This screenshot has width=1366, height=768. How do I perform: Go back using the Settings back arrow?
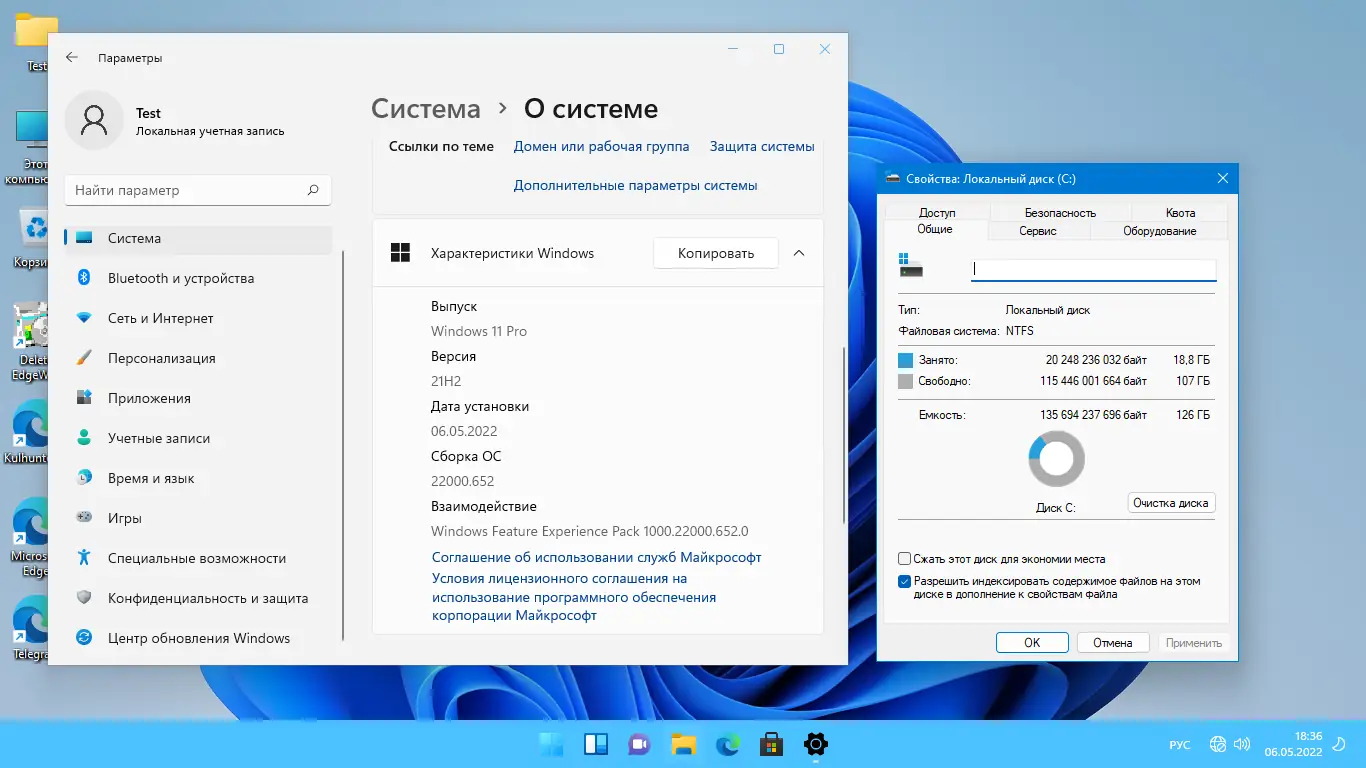coord(72,58)
